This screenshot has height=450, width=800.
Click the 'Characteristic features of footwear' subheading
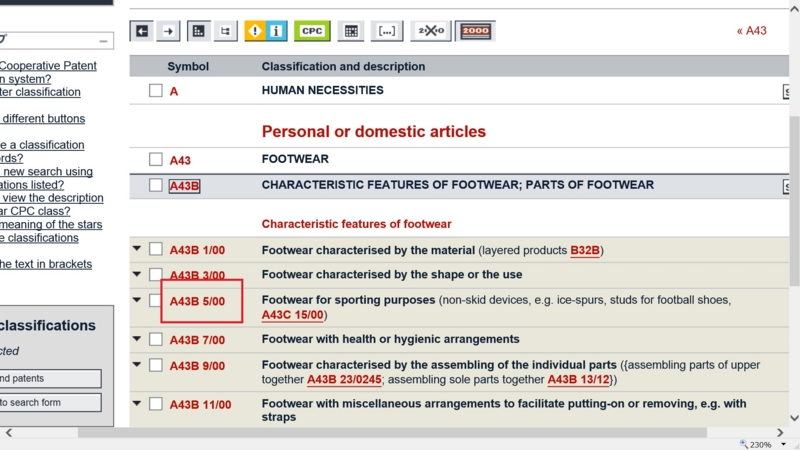pos(356,224)
